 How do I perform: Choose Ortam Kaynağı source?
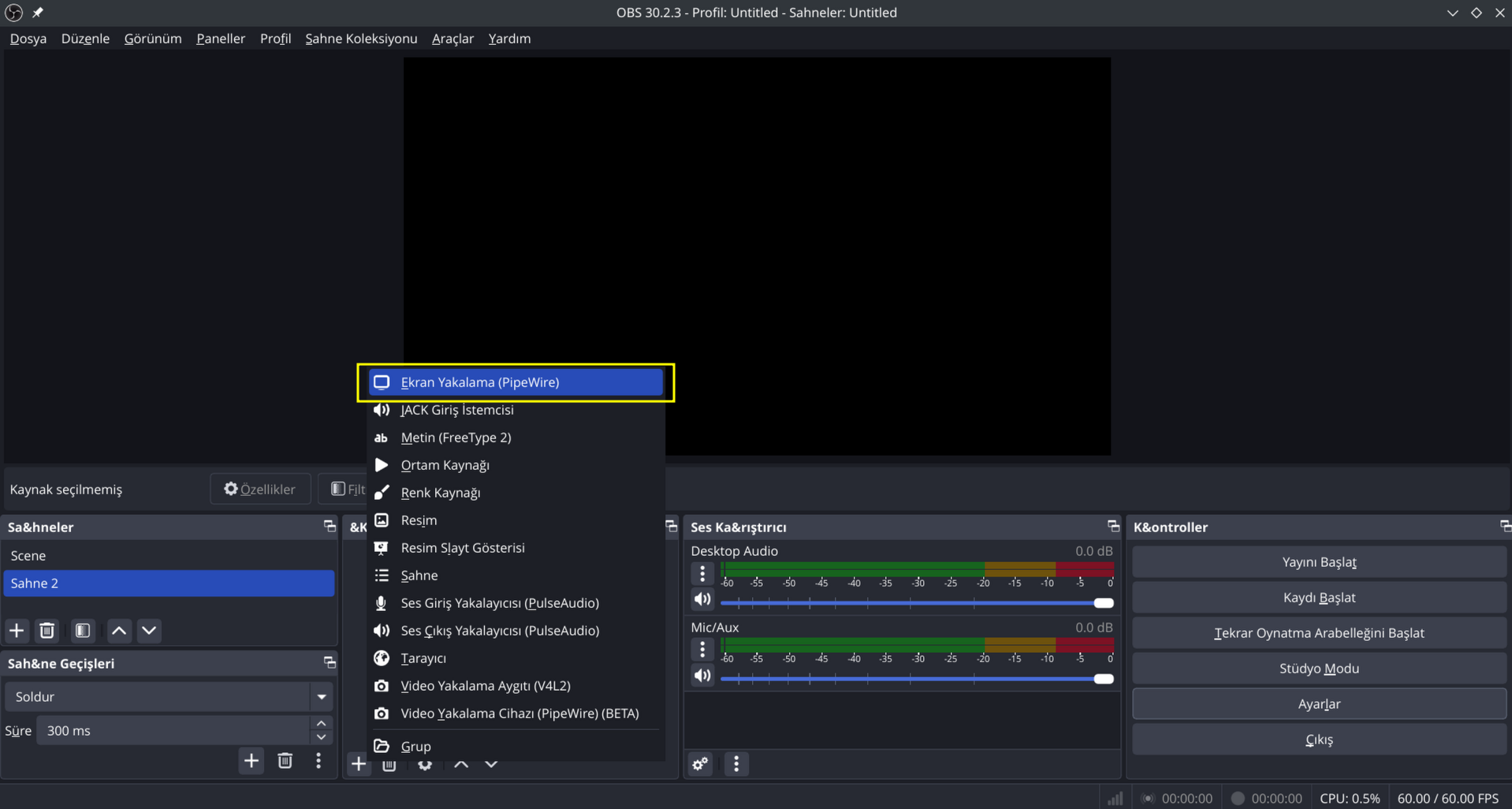(x=516, y=465)
